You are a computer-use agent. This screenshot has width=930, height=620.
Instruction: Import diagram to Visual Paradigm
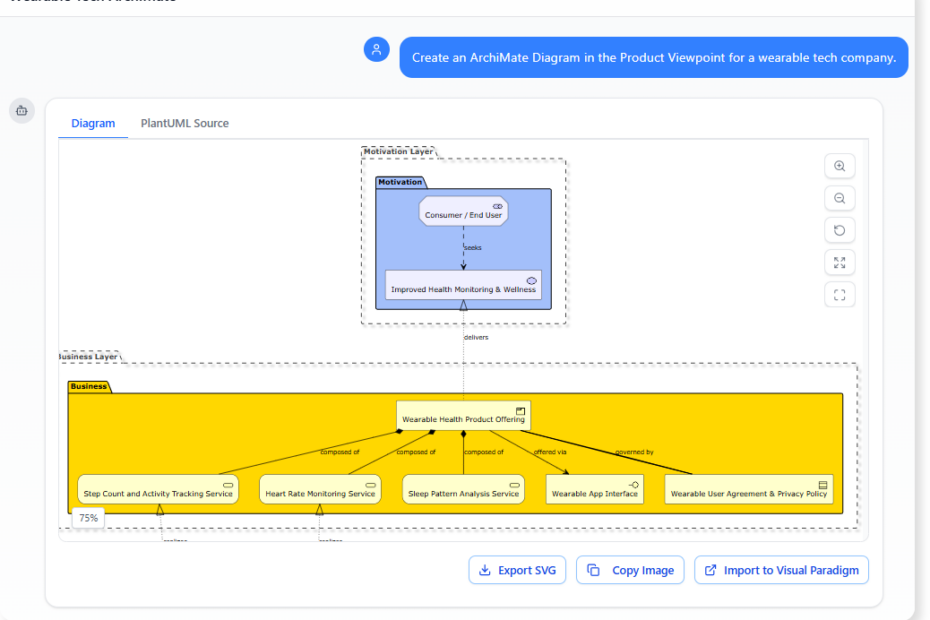[781, 570]
